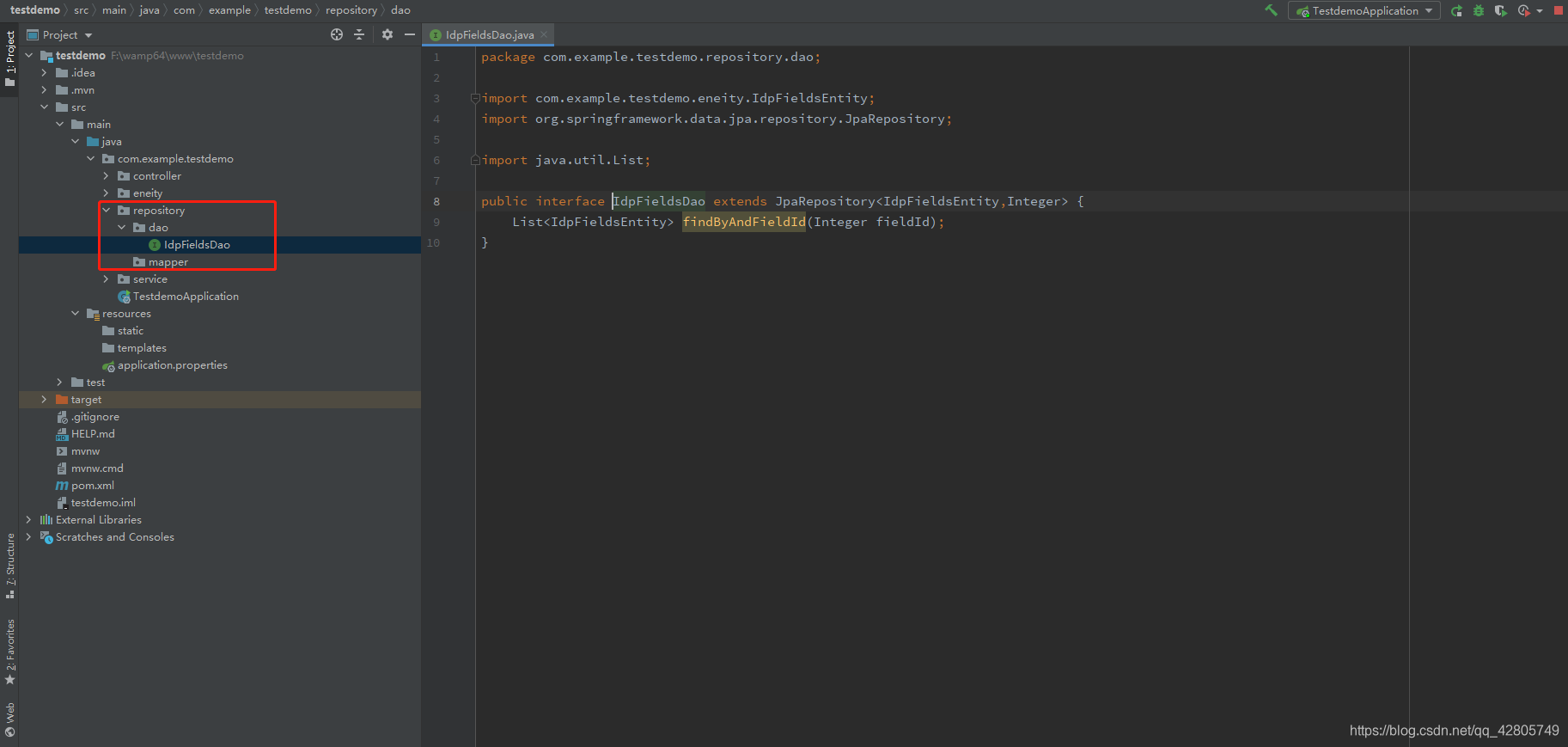Select TestdemoApplication class in the tree
The image size is (1568, 747).
(186, 297)
